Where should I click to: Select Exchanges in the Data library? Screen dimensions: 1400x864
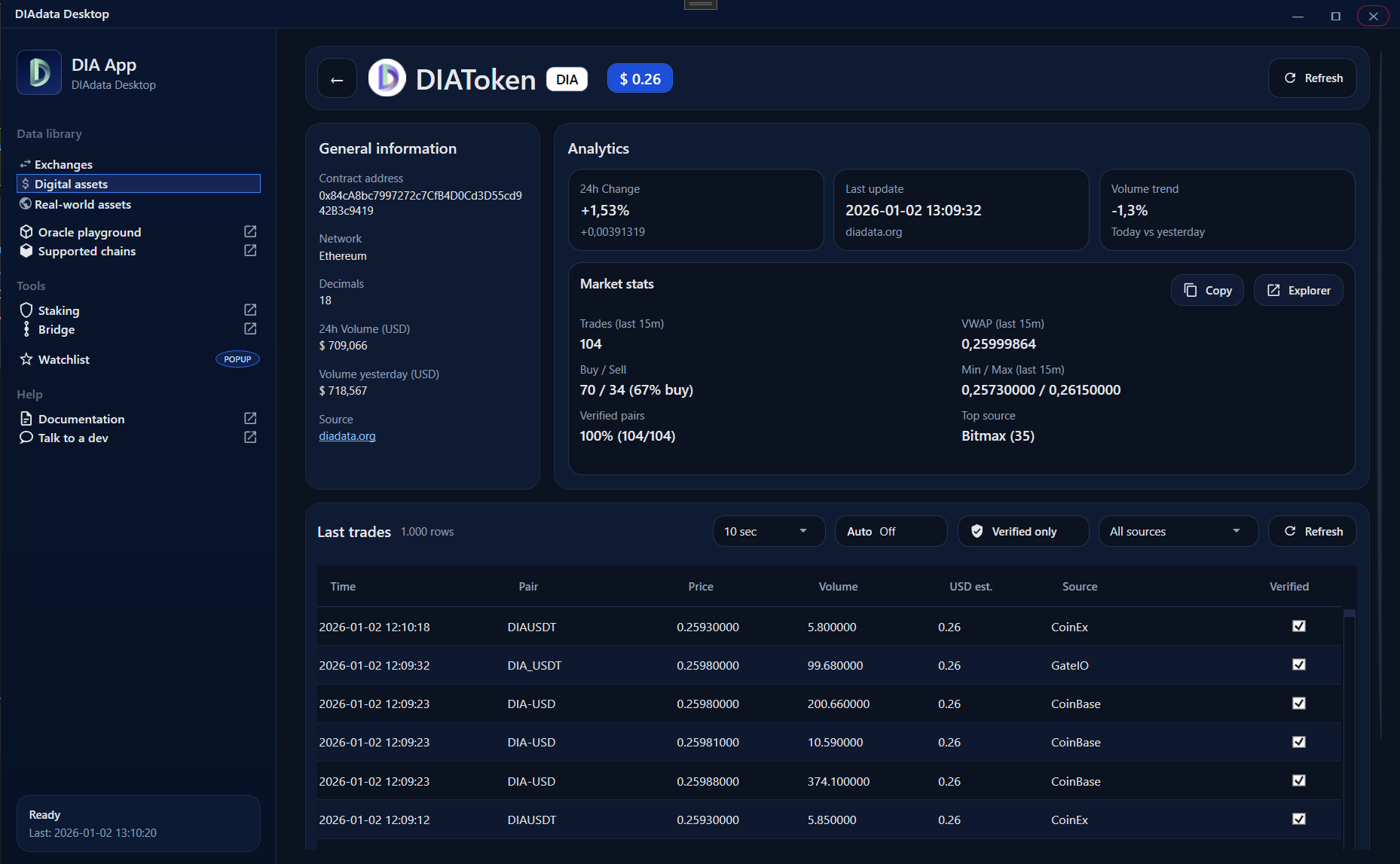pyautogui.click(x=63, y=164)
